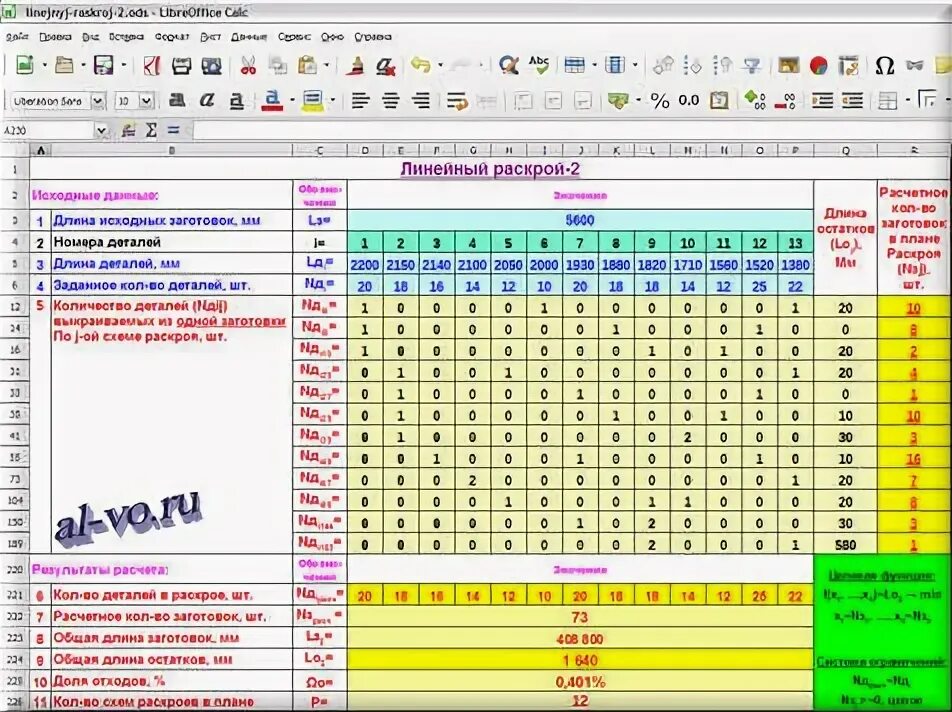Undo the last action
Screen dimensions: 952x712
click(421, 64)
